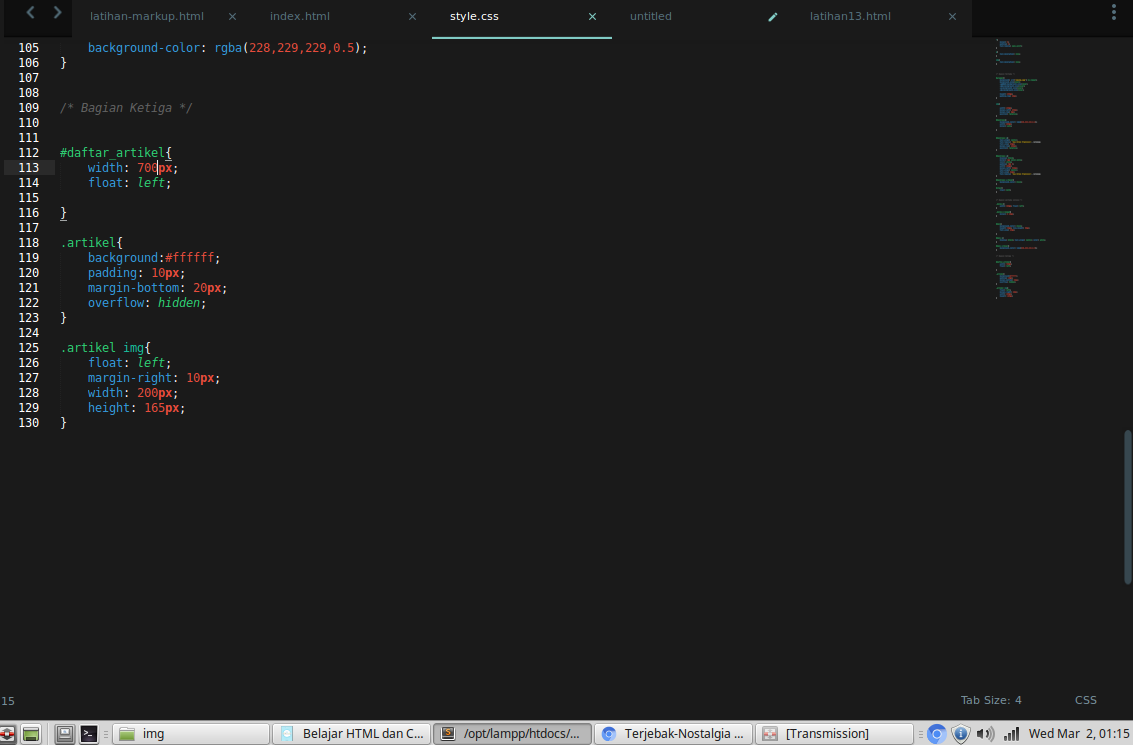Switch to Belajar HTML dan C... window
The width and height of the screenshot is (1133, 745).
[x=352, y=734]
